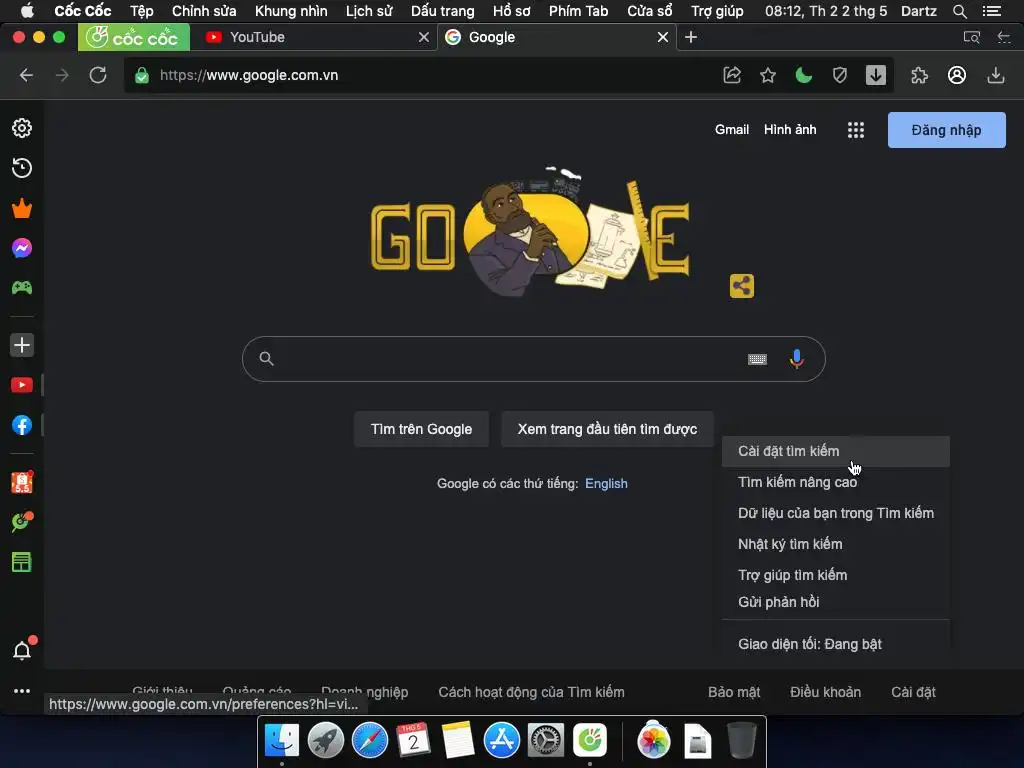The width and height of the screenshot is (1024, 768).
Task: Open Facebook shortcut in the sidebar
Action: point(22,425)
